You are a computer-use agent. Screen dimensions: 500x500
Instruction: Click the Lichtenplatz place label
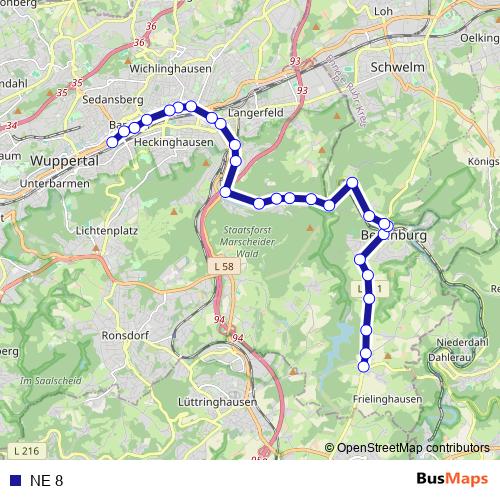click(107, 231)
